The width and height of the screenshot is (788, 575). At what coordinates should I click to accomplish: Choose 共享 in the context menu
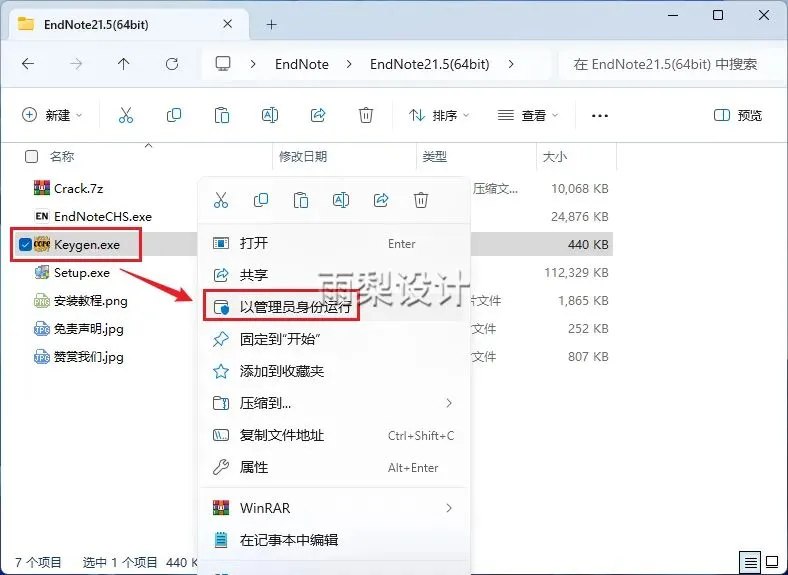(x=334, y=275)
